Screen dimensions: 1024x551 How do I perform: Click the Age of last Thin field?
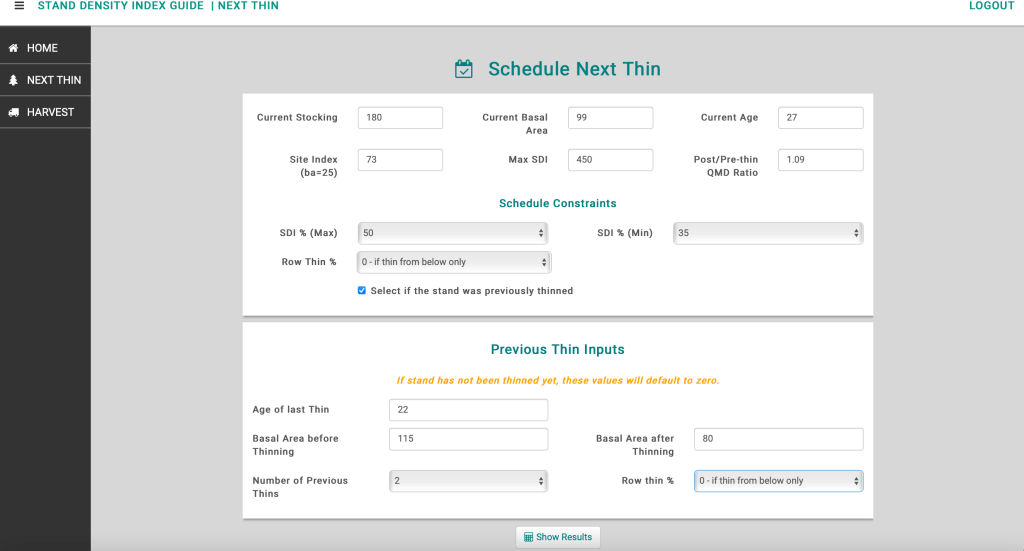coord(468,410)
